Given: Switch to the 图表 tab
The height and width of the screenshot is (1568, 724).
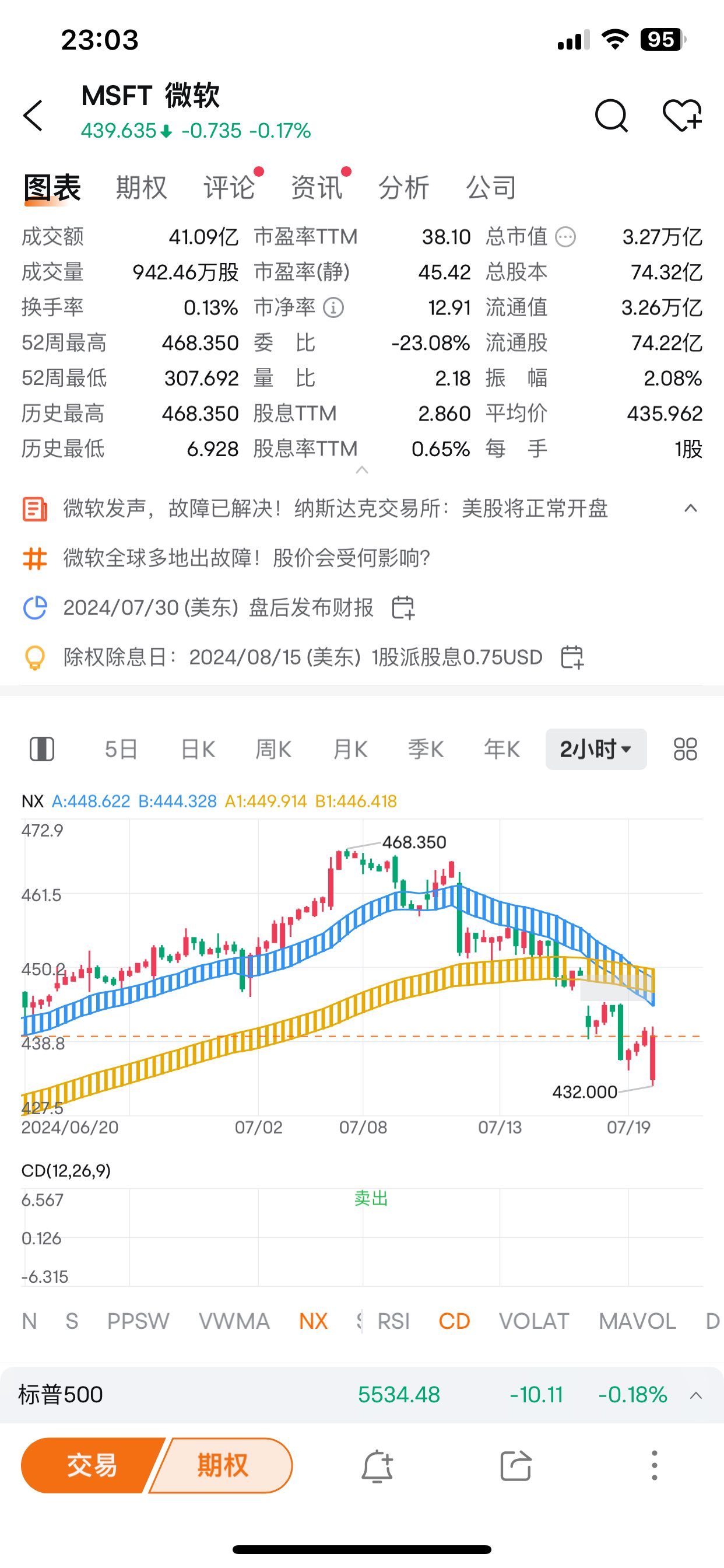Looking at the screenshot, I should (52, 187).
